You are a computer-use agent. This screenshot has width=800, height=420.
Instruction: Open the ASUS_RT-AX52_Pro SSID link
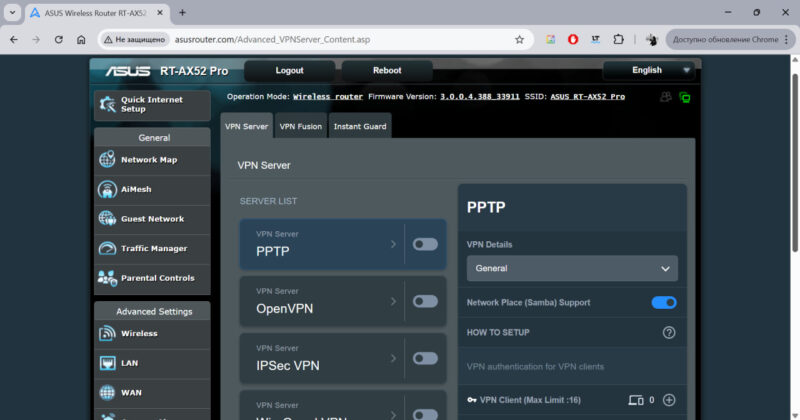point(587,96)
